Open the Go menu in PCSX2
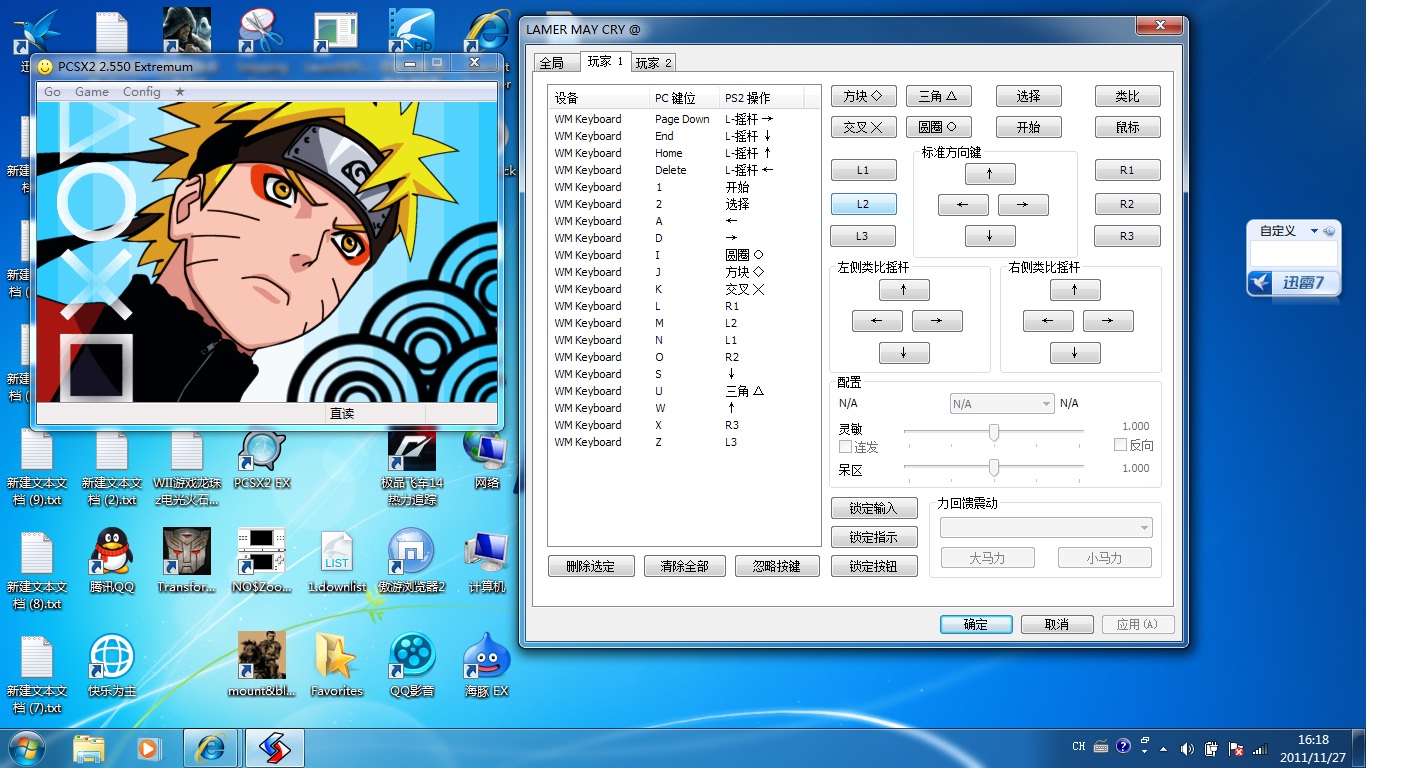 point(52,91)
